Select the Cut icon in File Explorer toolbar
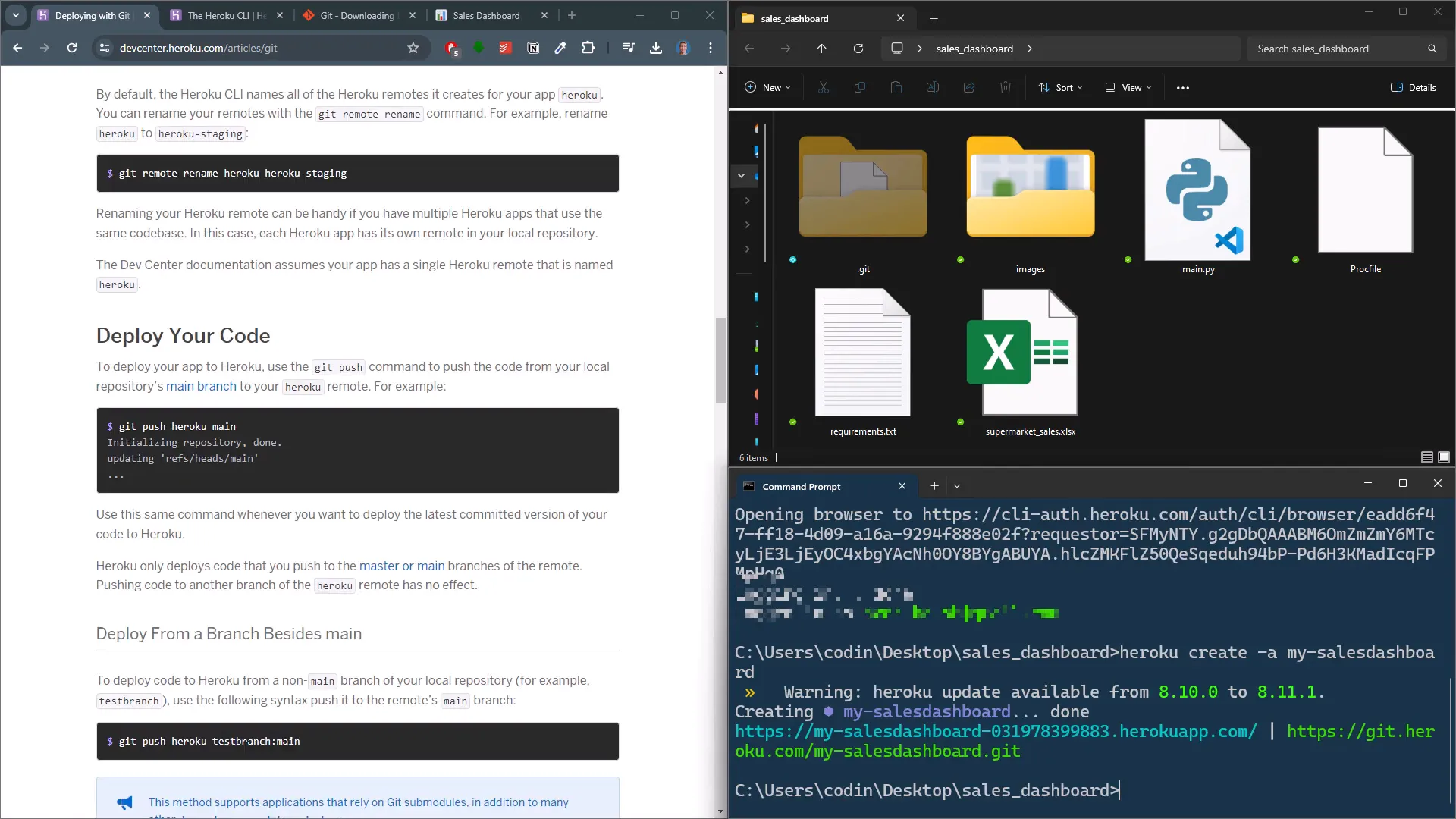This screenshot has width=1456, height=819. click(x=824, y=87)
